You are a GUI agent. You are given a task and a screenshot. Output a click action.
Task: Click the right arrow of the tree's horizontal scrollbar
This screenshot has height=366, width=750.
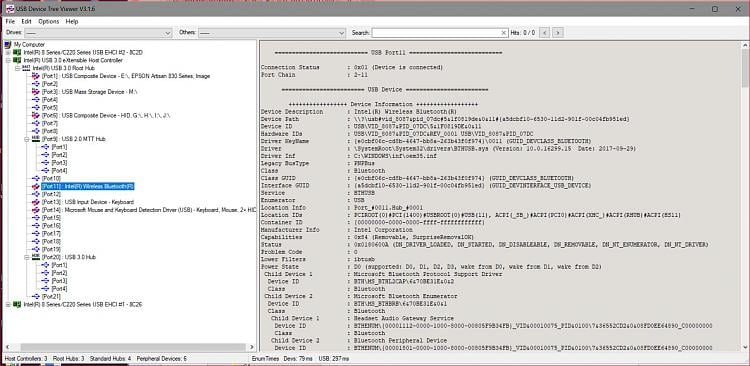coord(253,347)
